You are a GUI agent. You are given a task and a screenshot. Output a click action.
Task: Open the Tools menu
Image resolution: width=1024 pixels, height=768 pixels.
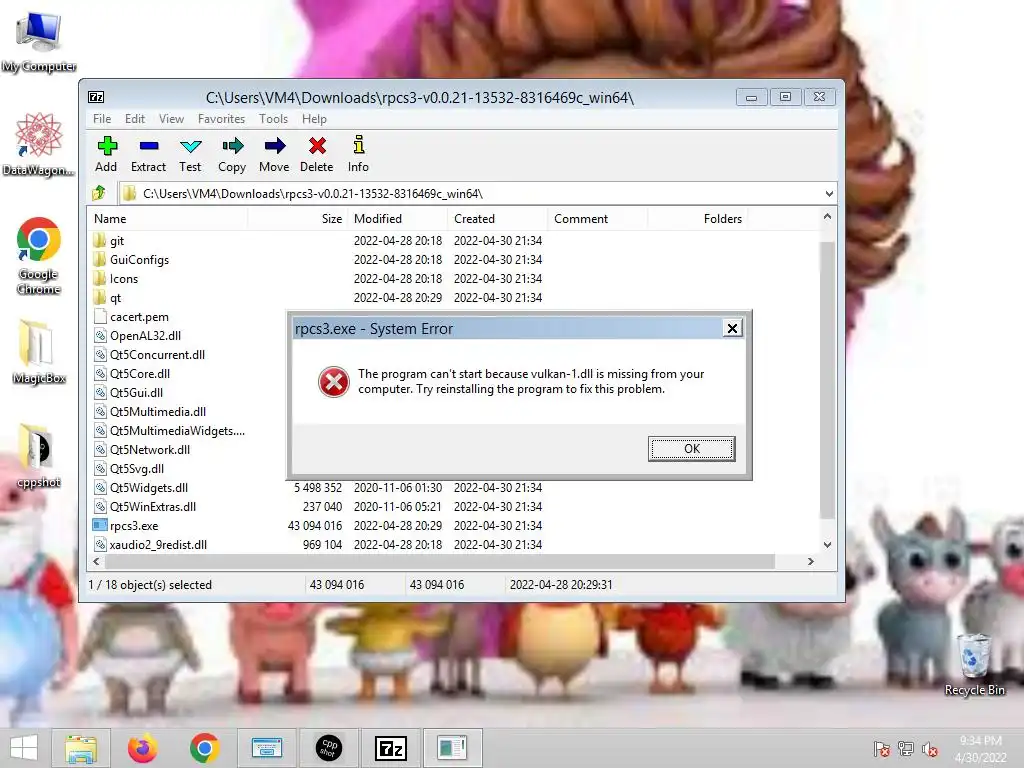pos(273,119)
